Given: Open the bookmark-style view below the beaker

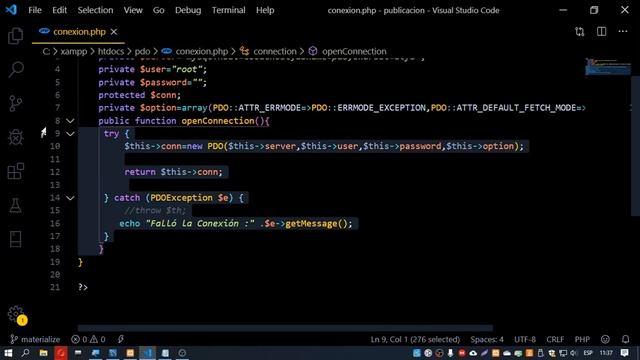Looking at the screenshot, I should click(x=16, y=239).
